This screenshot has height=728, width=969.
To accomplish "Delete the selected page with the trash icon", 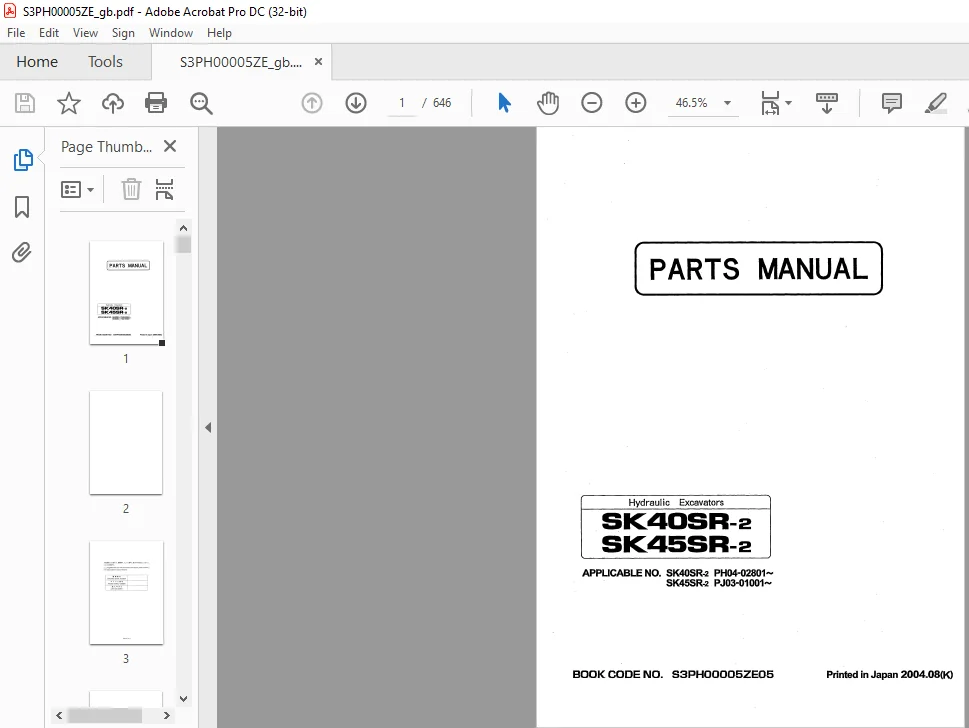I will (x=131, y=189).
